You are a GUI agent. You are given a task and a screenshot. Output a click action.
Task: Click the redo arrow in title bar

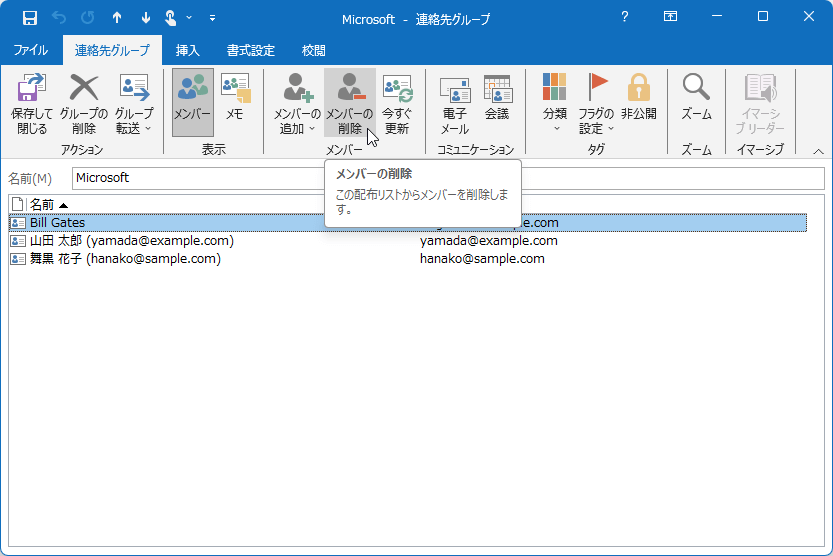click(88, 18)
